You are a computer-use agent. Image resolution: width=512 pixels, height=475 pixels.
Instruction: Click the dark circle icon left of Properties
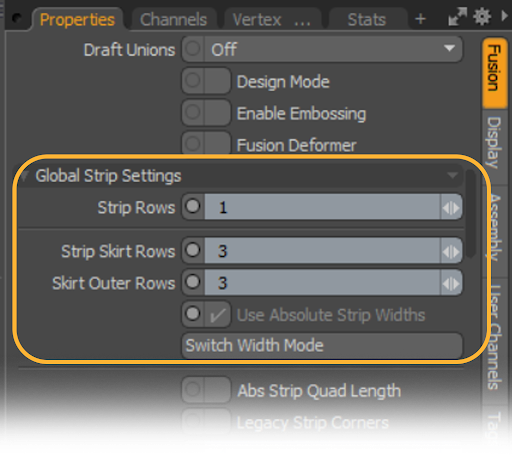[x=16, y=18]
